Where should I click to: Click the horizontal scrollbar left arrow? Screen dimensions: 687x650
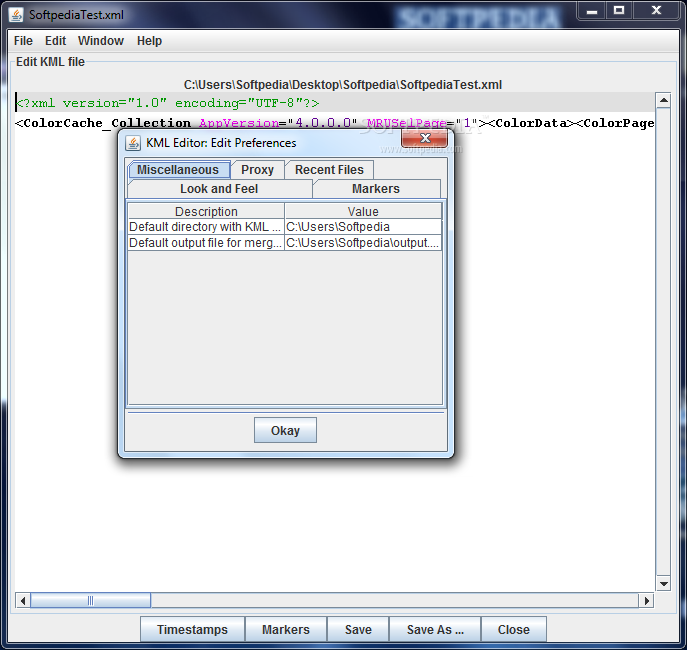click(x=23, y=600)
